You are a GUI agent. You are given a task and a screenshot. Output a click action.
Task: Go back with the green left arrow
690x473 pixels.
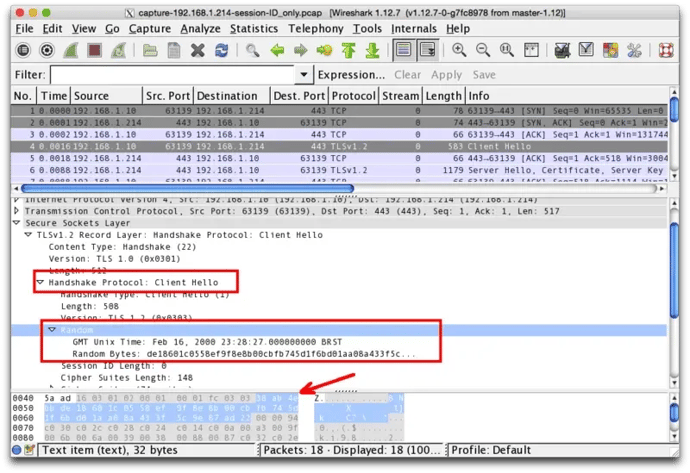(277, 50)
